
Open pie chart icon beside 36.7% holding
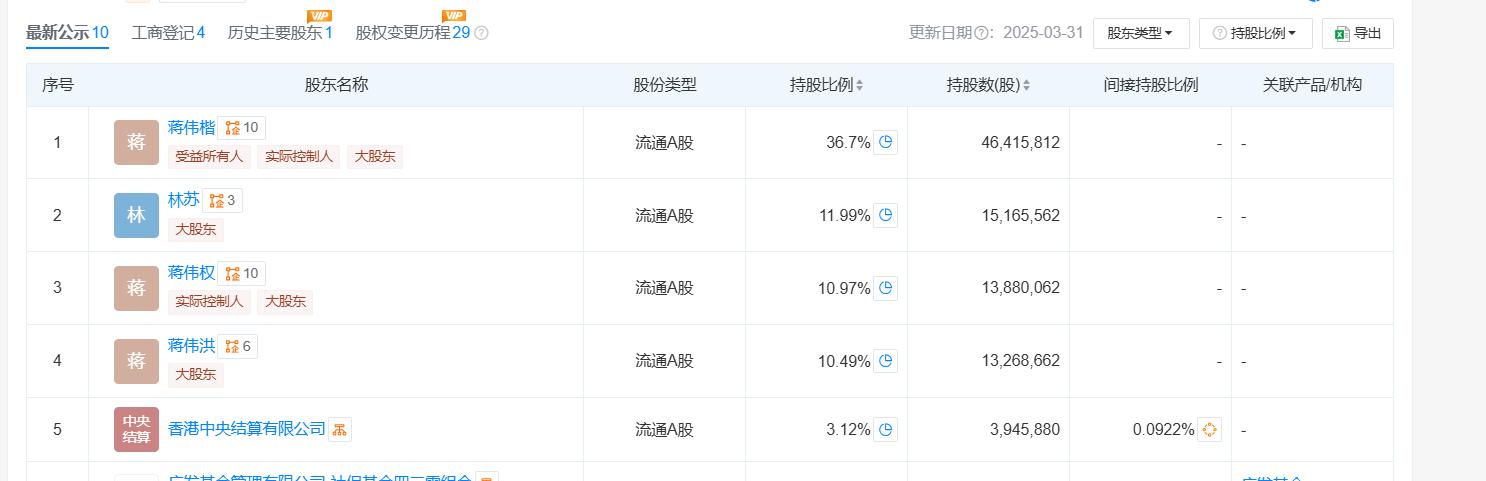point(885,142)
